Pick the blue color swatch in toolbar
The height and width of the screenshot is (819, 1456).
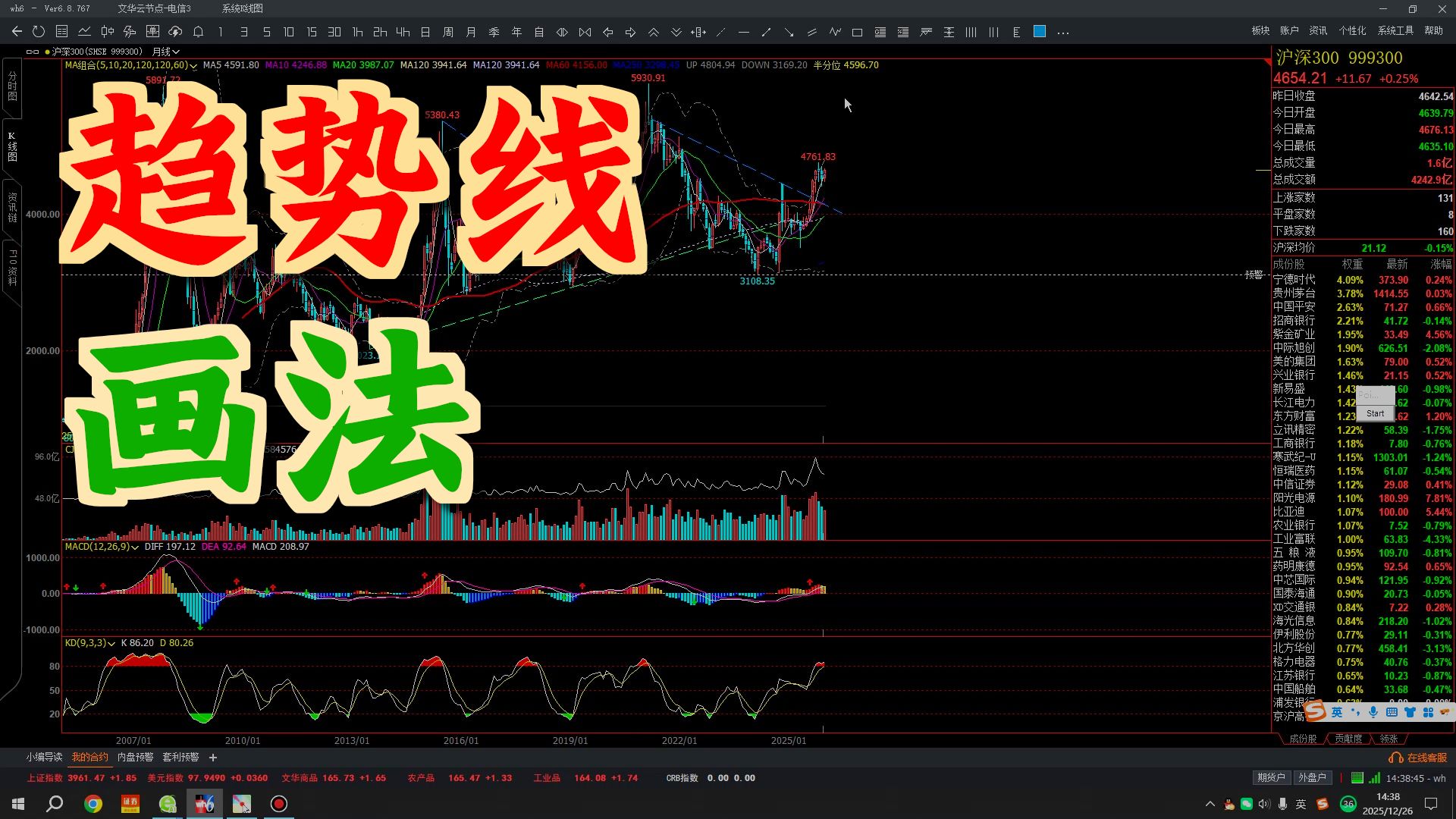tap(1040, 32)
